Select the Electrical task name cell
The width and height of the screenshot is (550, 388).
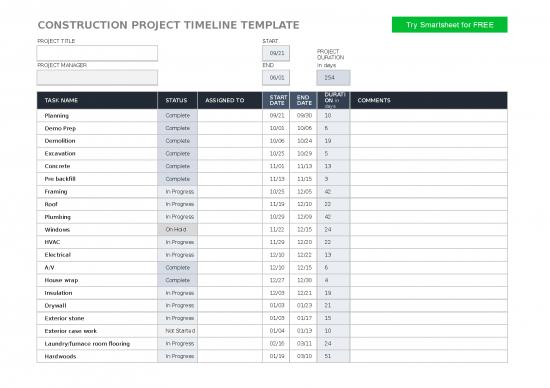pyautogui.click(x=97, y=255)
